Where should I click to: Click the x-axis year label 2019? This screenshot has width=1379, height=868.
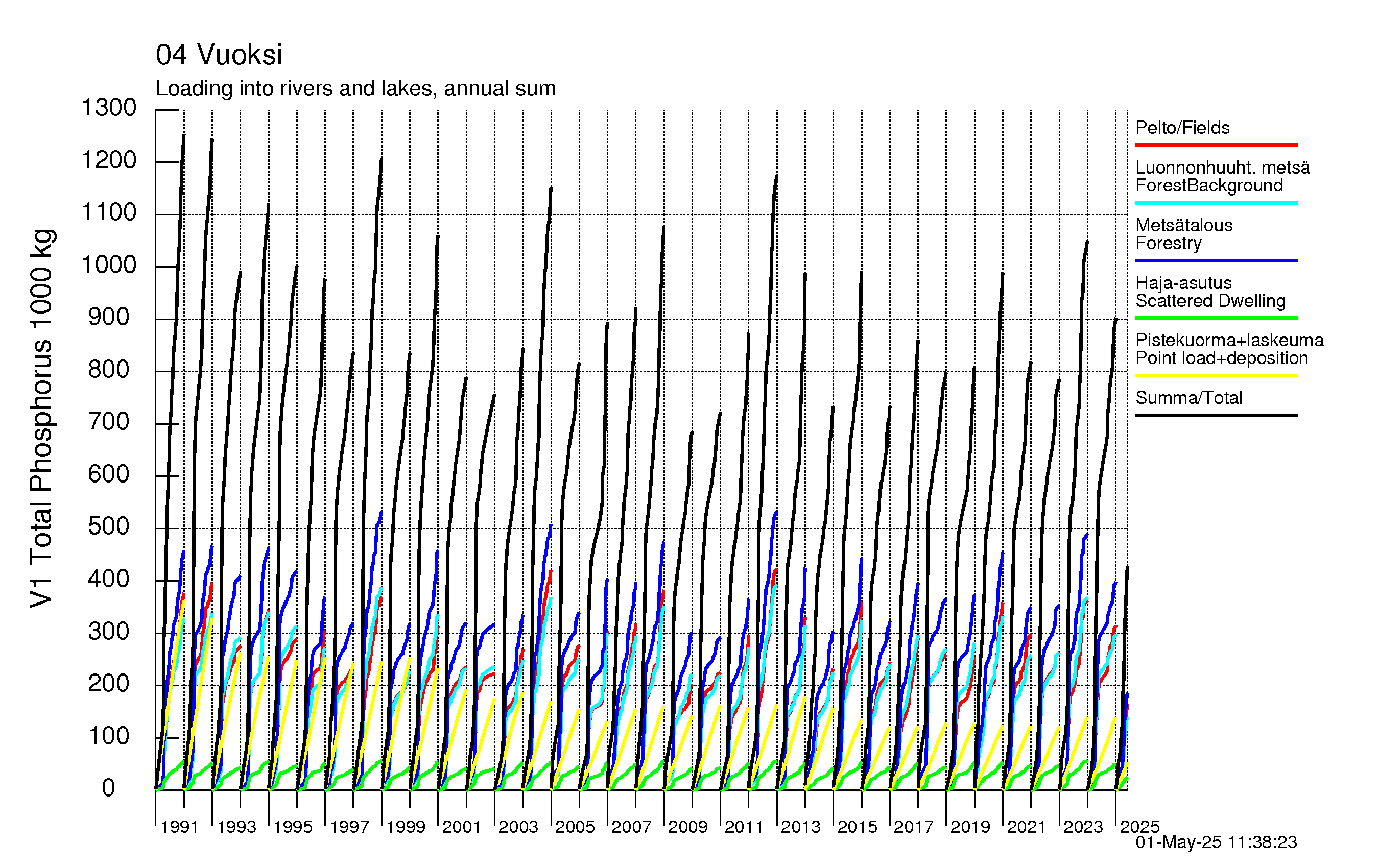tap(970, 827)
